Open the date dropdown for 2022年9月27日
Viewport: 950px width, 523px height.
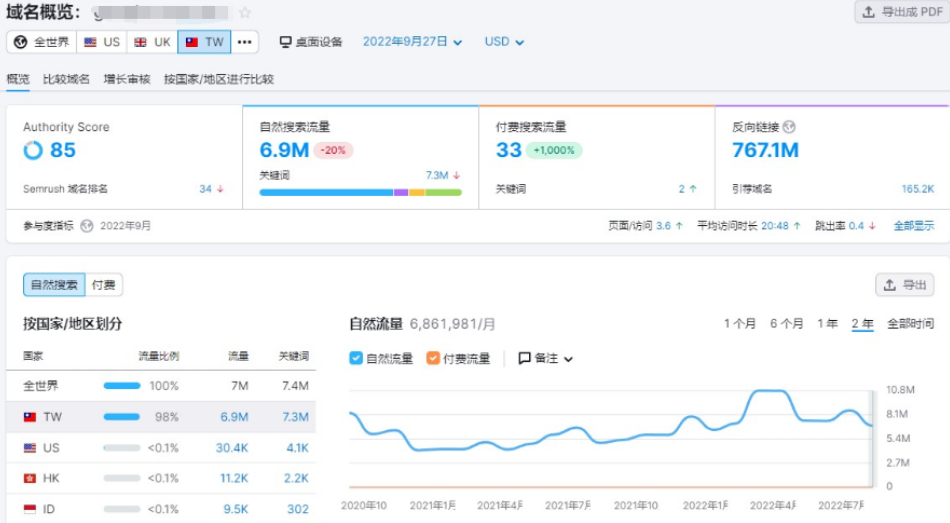[x=412, y=42]
